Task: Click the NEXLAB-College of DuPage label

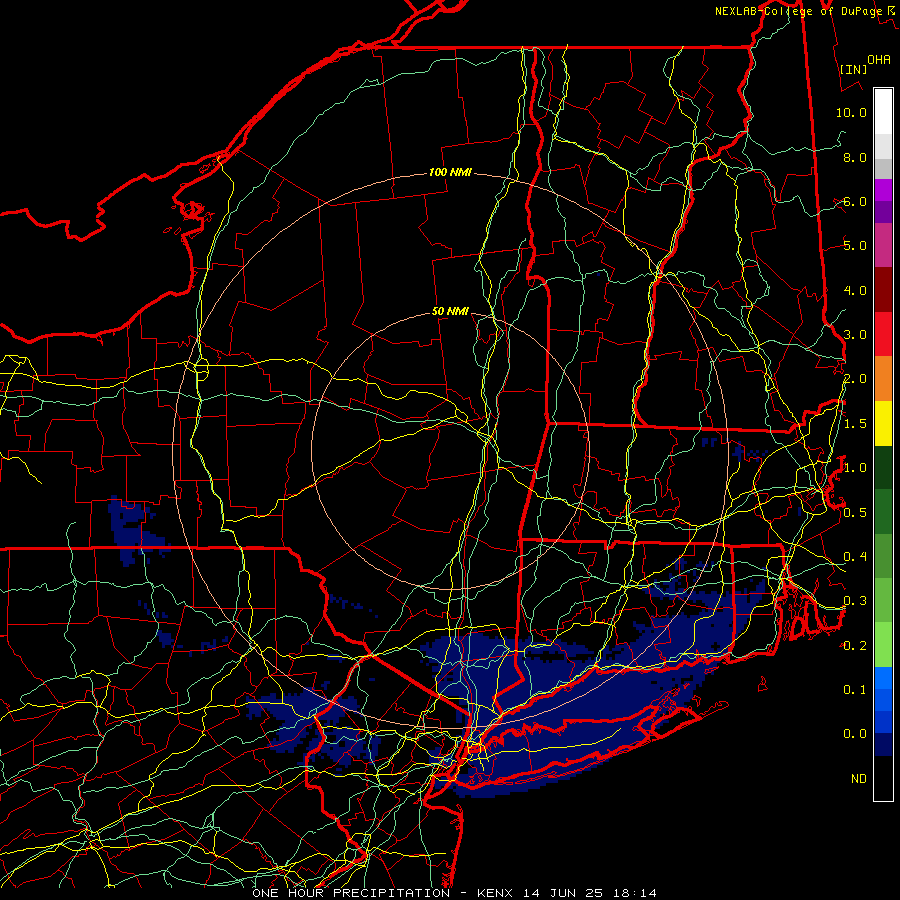Action: pyautogui.click(x=798, y=11)
